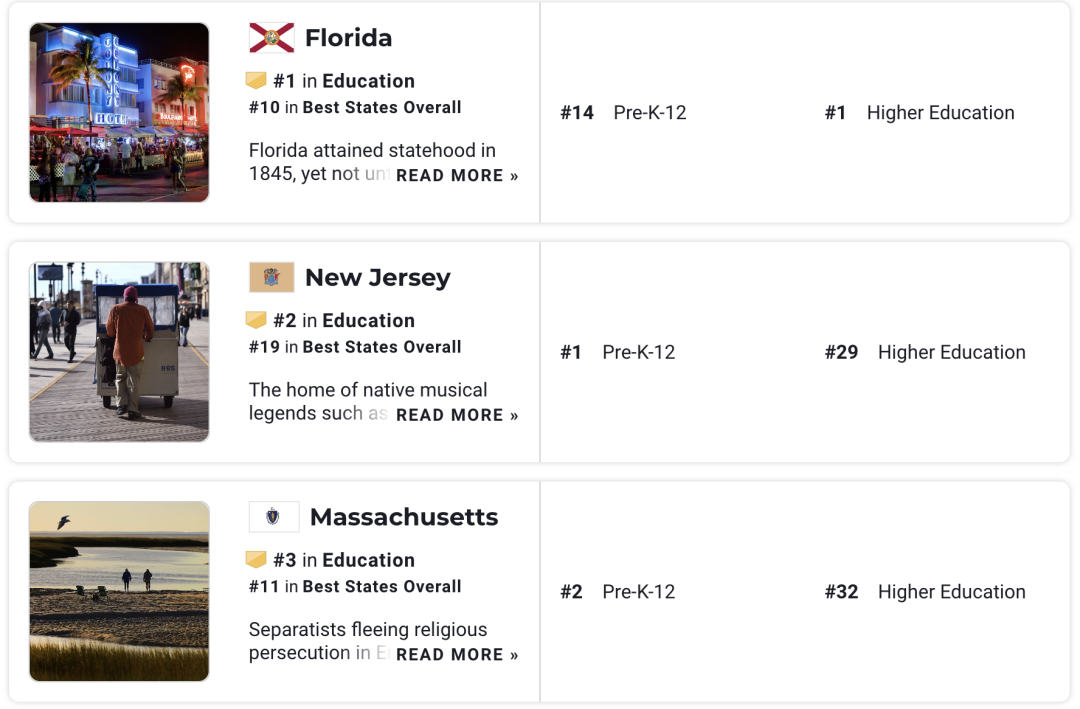Open the New Jersey state heading link
The height and width of the screenshot is (709, 1080).
point(377,277)
